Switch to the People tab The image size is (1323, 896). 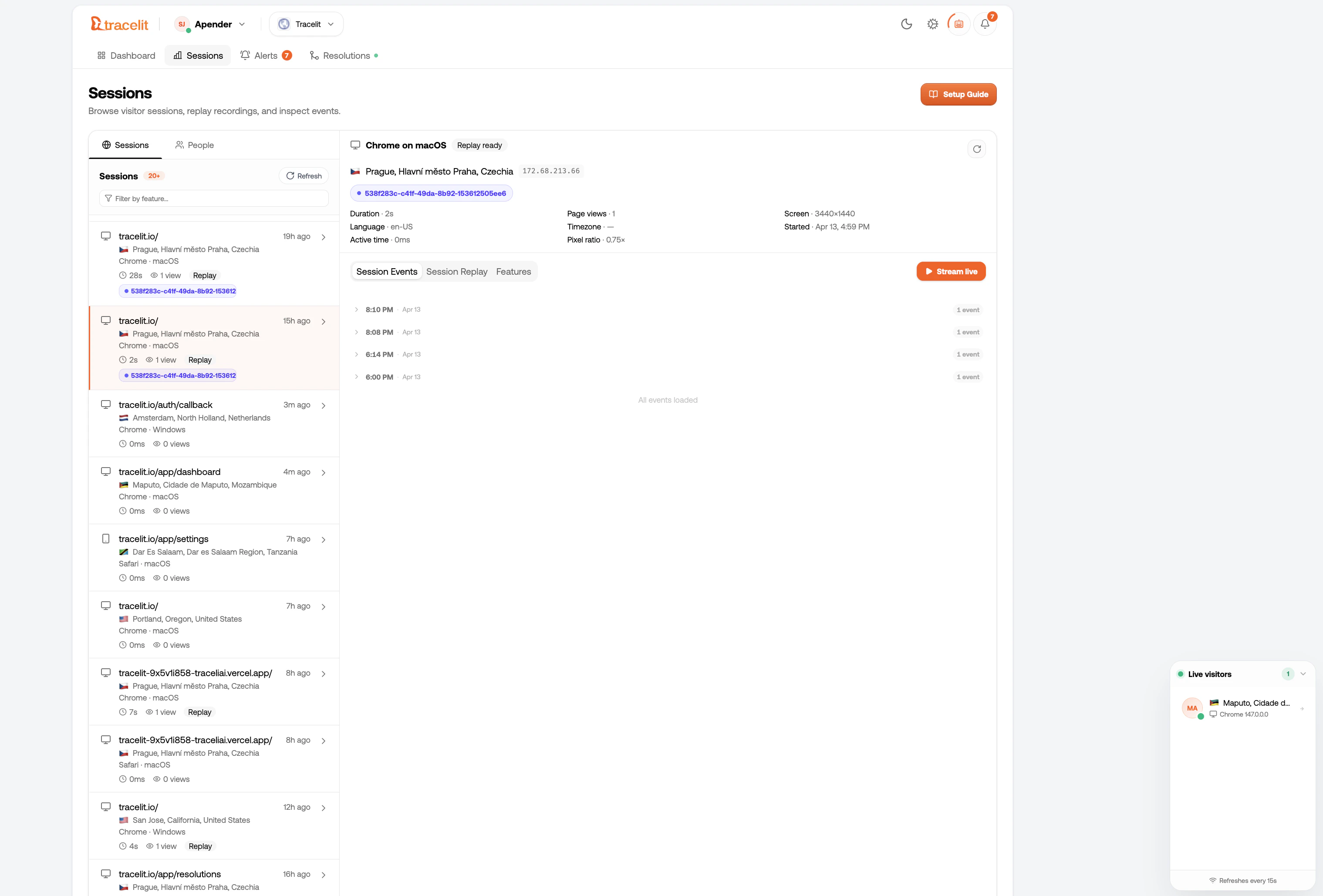pos(195,145)
